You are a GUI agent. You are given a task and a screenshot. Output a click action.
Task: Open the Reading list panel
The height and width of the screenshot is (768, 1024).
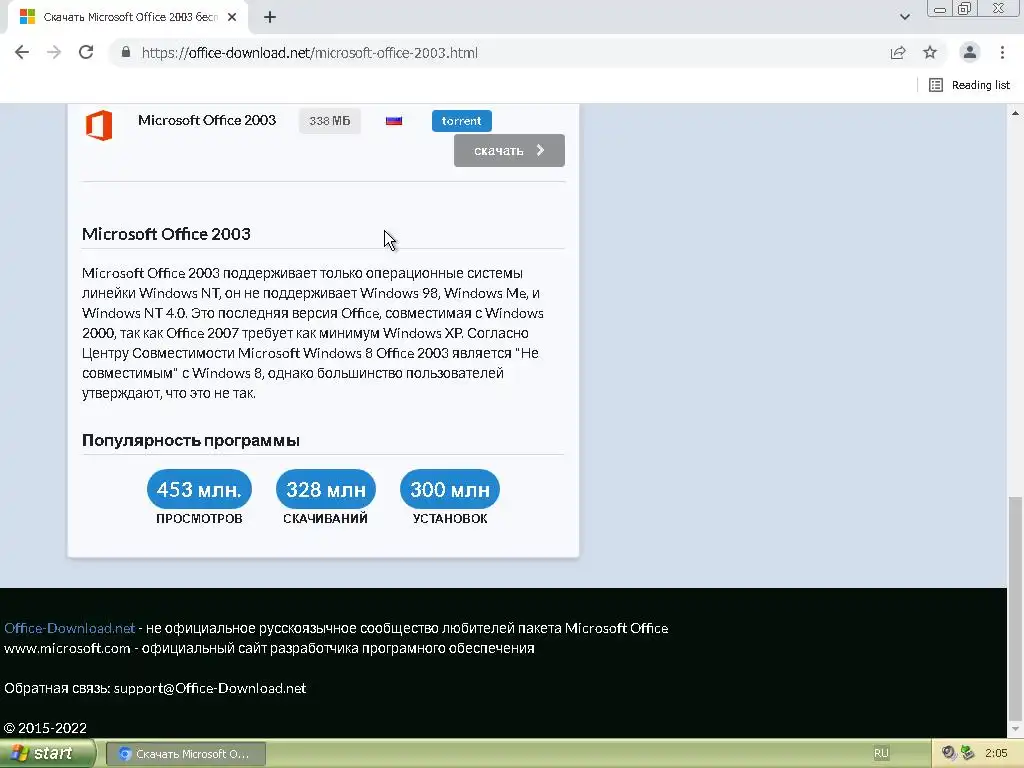(x=969, y=85)
